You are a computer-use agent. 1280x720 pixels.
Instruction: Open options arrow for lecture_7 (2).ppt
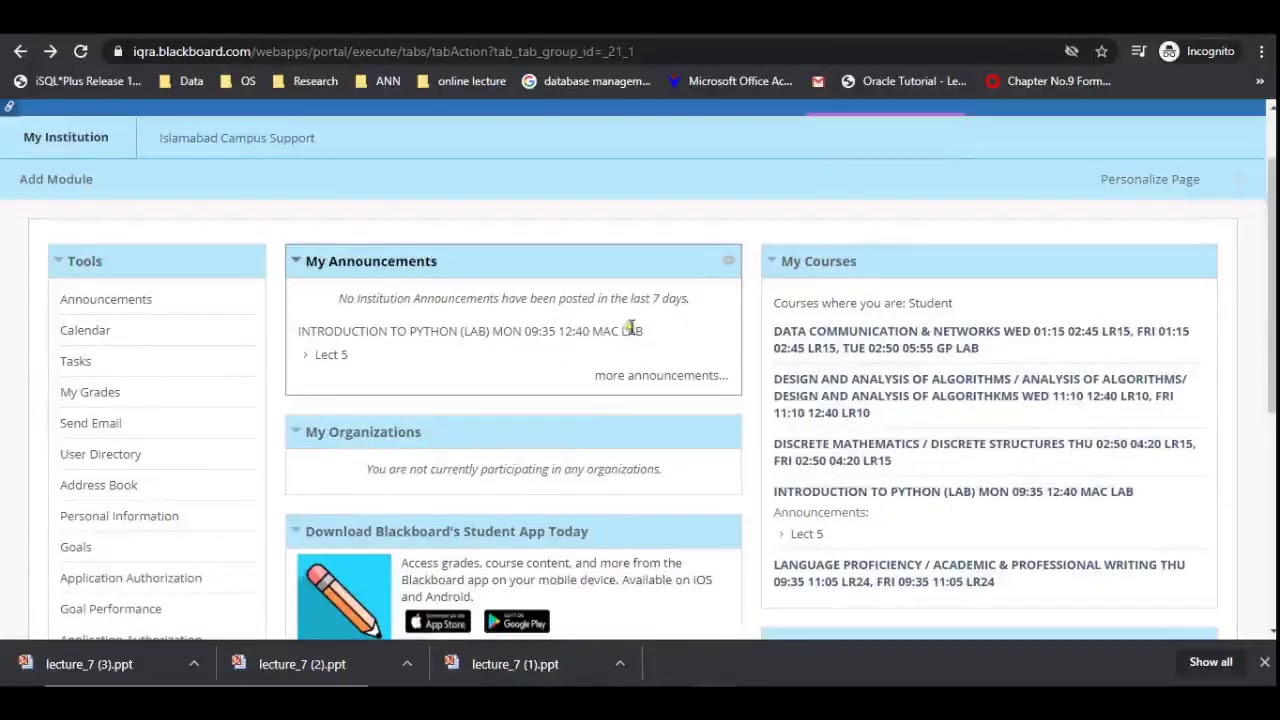407,664
